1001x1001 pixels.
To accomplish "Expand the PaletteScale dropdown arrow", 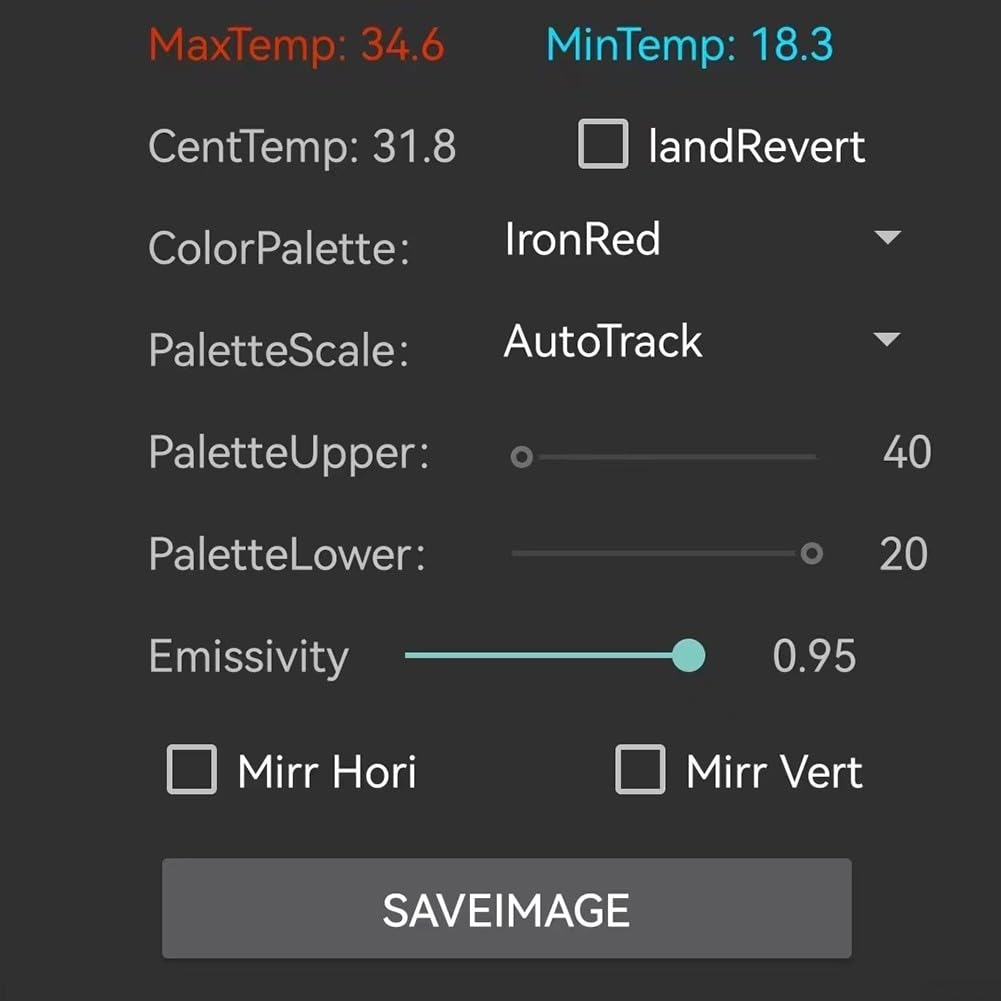I will click(x=887, y=338).
